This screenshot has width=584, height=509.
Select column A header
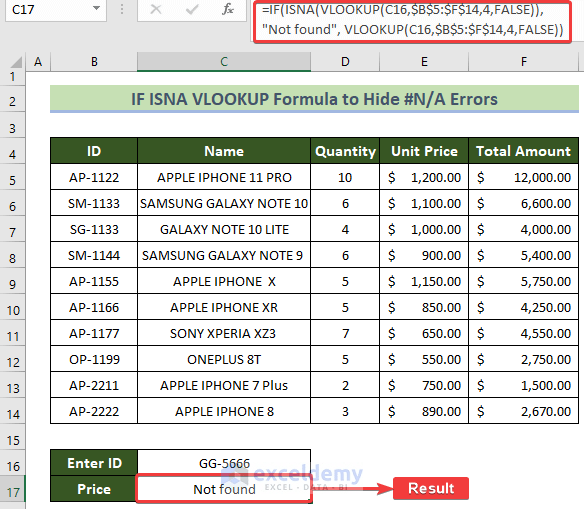click(38, 61)
